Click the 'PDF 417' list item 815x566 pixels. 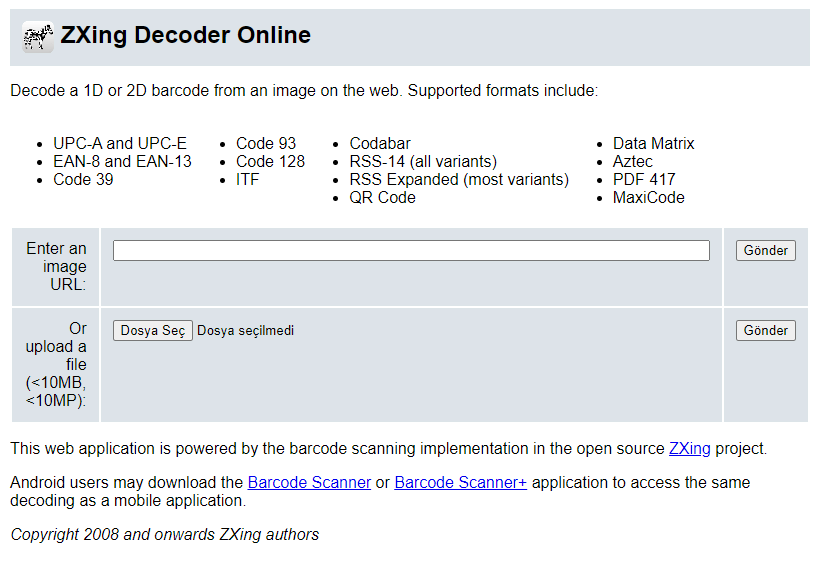pos(644,180)
